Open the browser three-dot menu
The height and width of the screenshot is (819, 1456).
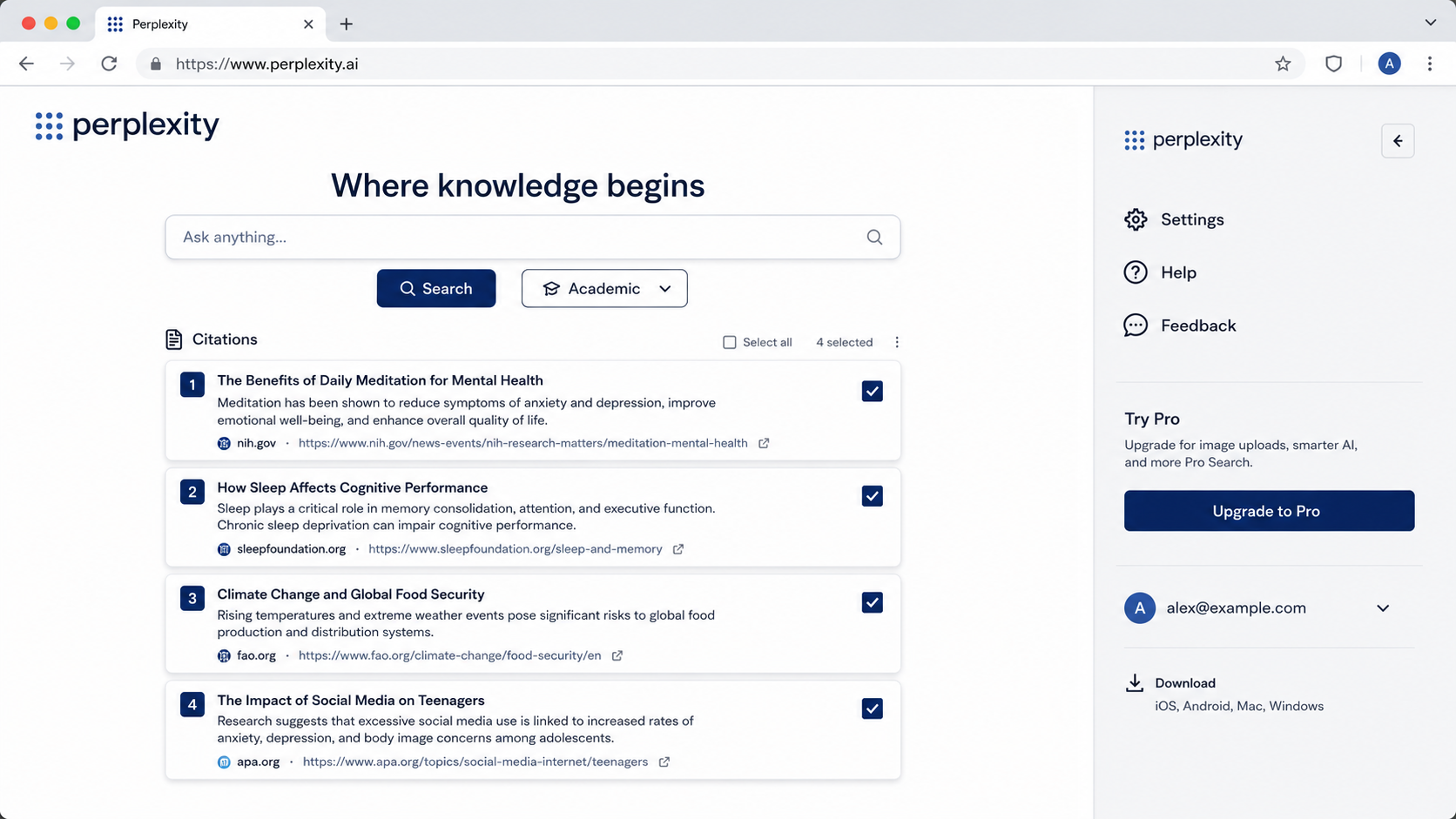1430,64
